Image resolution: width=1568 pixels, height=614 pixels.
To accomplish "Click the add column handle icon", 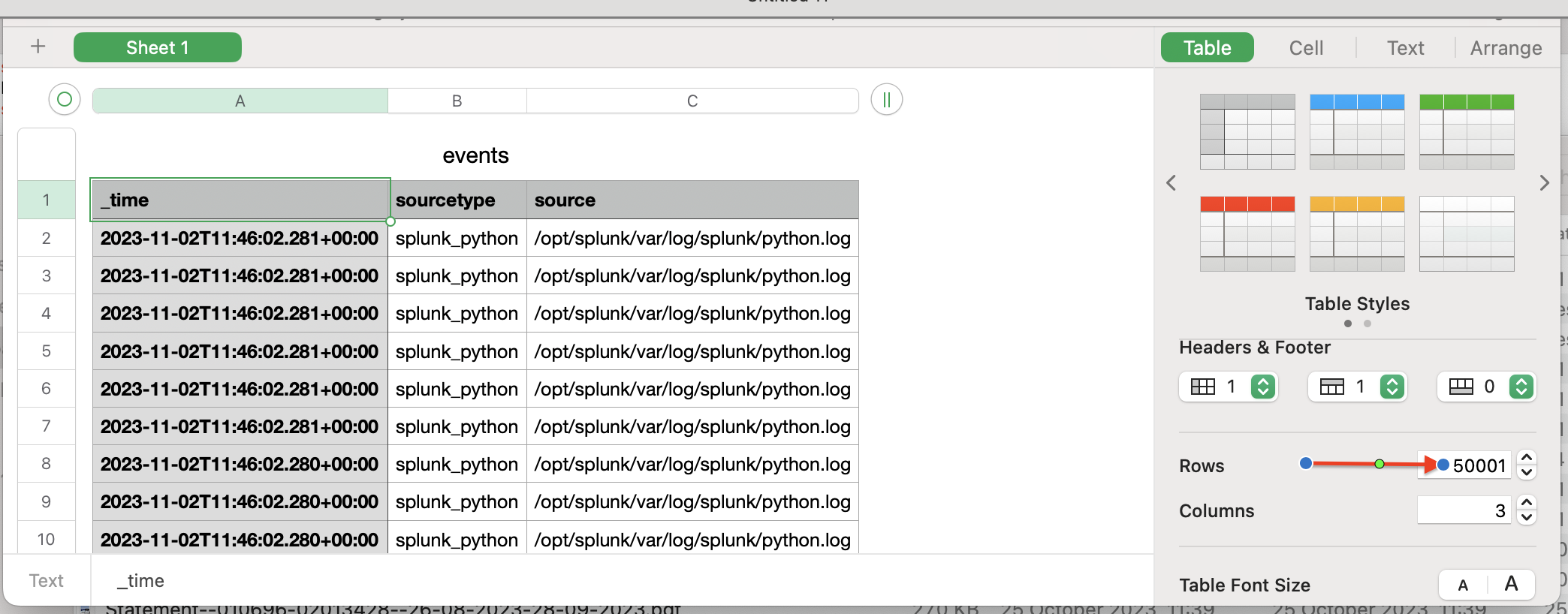I will 886,100.
